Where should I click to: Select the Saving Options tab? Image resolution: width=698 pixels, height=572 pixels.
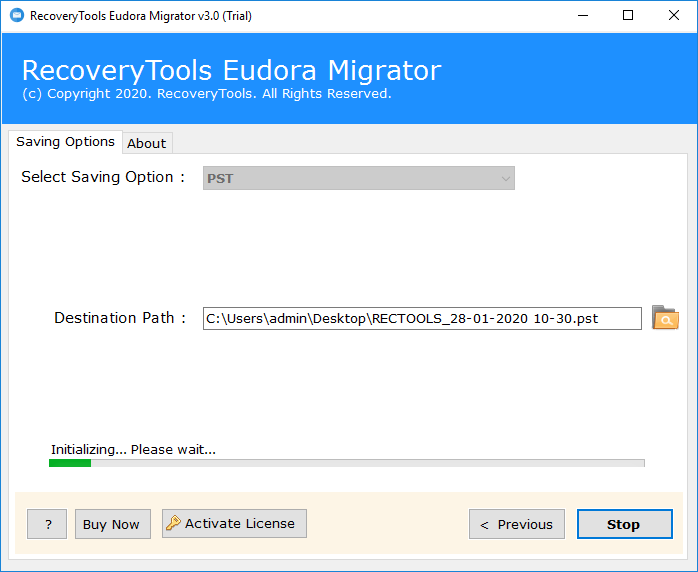(65, 142)
